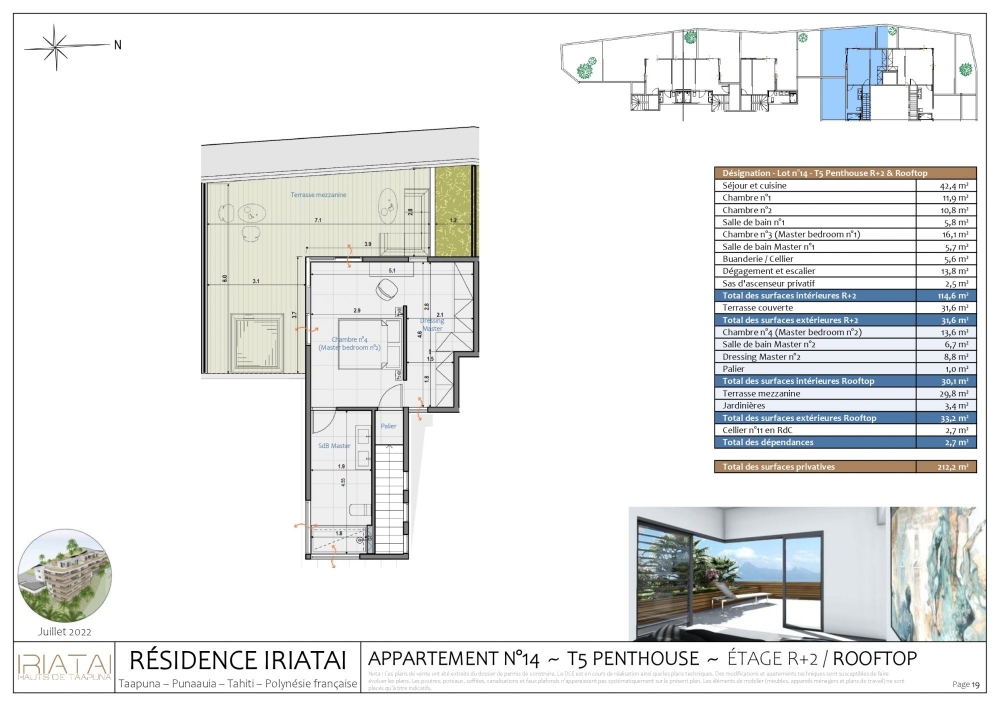Click the north compass rose icon
The height and width of the screenshot is (707, 1000).
point(55,44)
